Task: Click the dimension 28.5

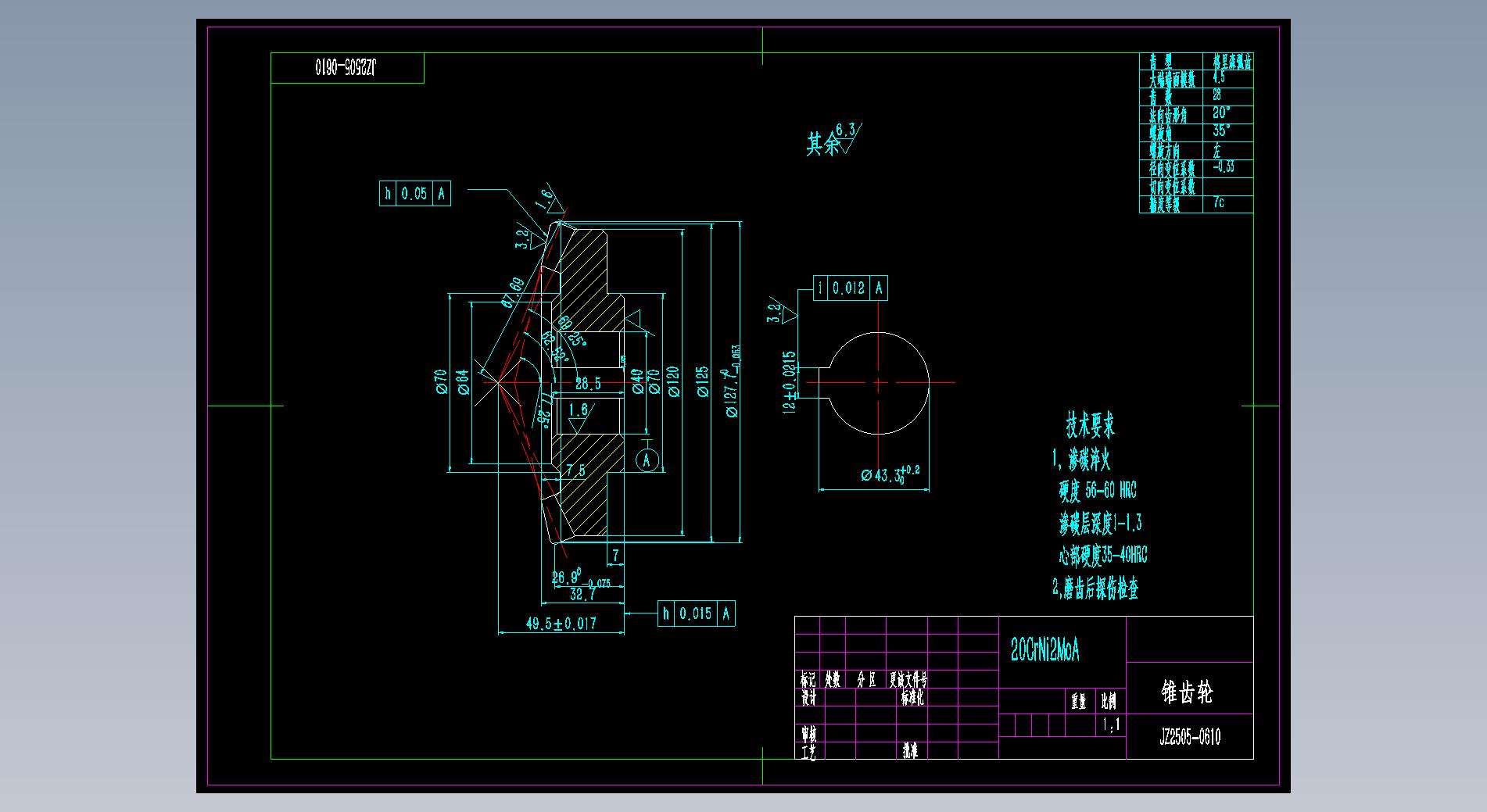Action: [x=588, y=384]
